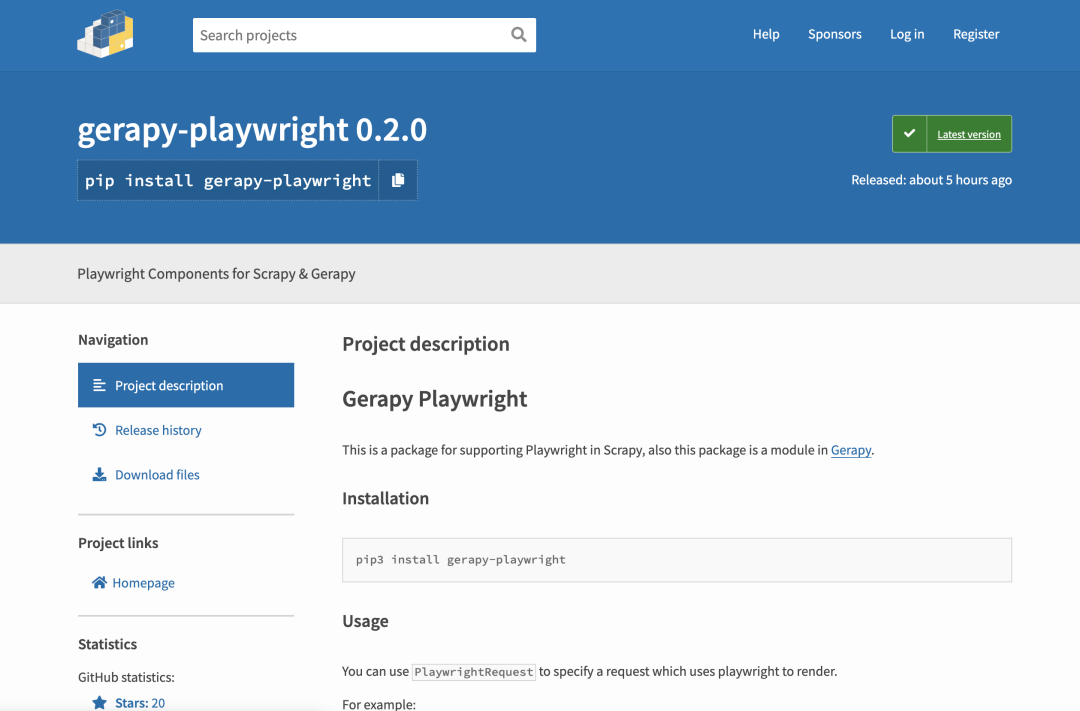The image size is (1080, 711).
Task: Click the Statistics heading
Action: [x=107, y=644]
